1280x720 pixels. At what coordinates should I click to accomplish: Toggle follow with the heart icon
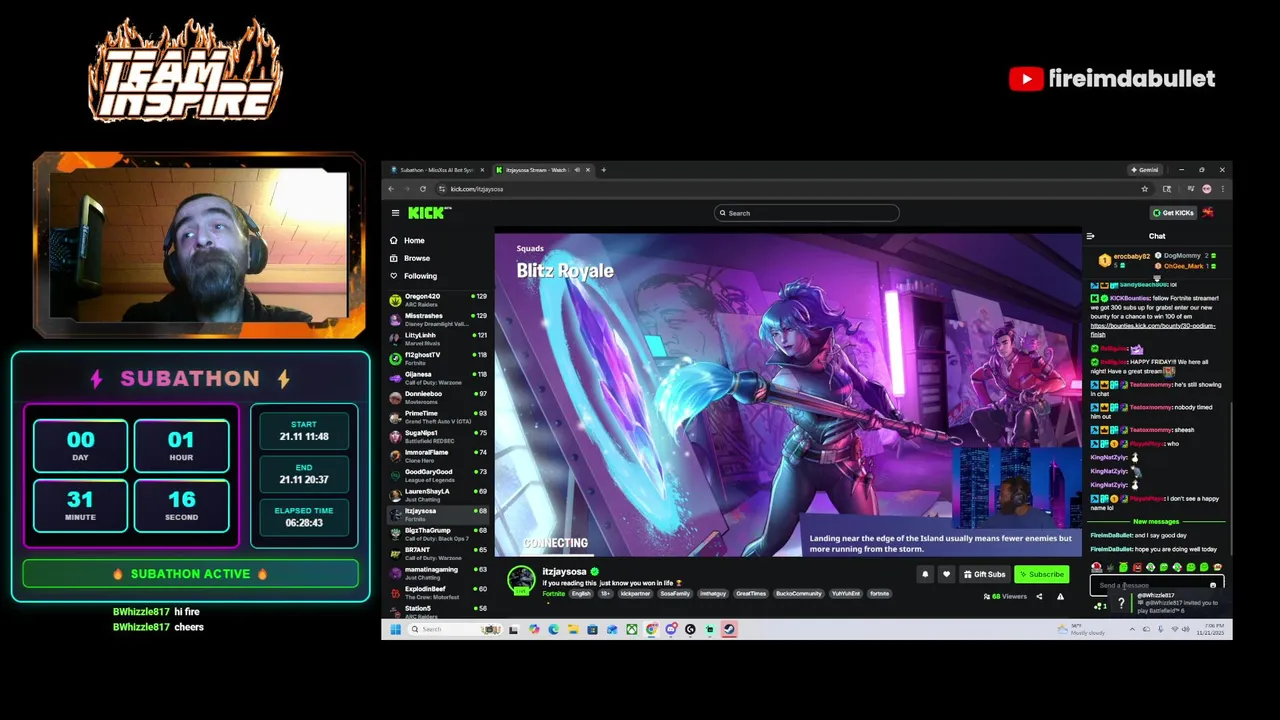pyautogui.click(x=946, y=574)
